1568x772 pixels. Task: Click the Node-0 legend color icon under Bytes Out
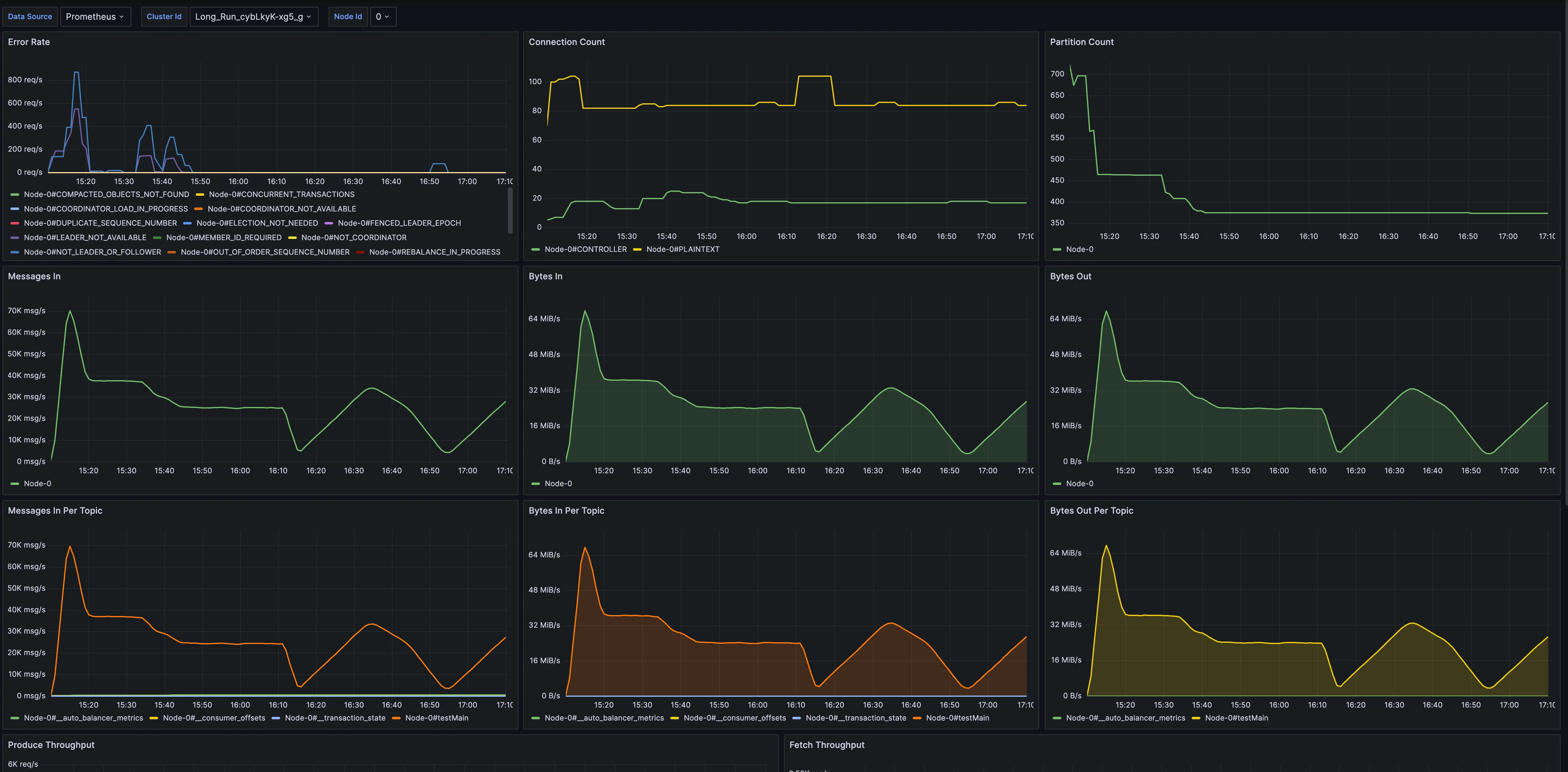[1057, 484]
